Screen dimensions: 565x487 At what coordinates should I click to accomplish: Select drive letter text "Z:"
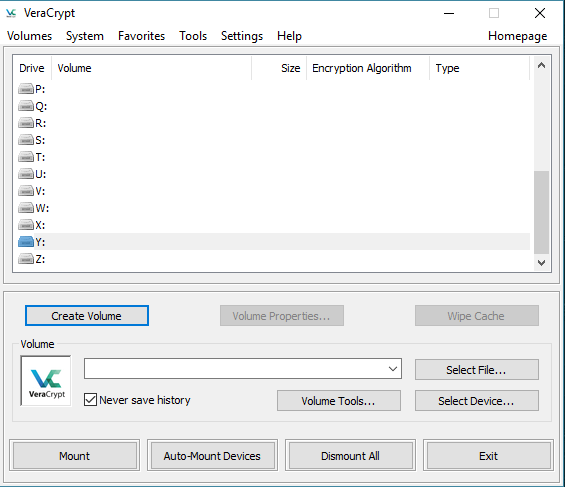pyautogui.click(x=40, y=259)
